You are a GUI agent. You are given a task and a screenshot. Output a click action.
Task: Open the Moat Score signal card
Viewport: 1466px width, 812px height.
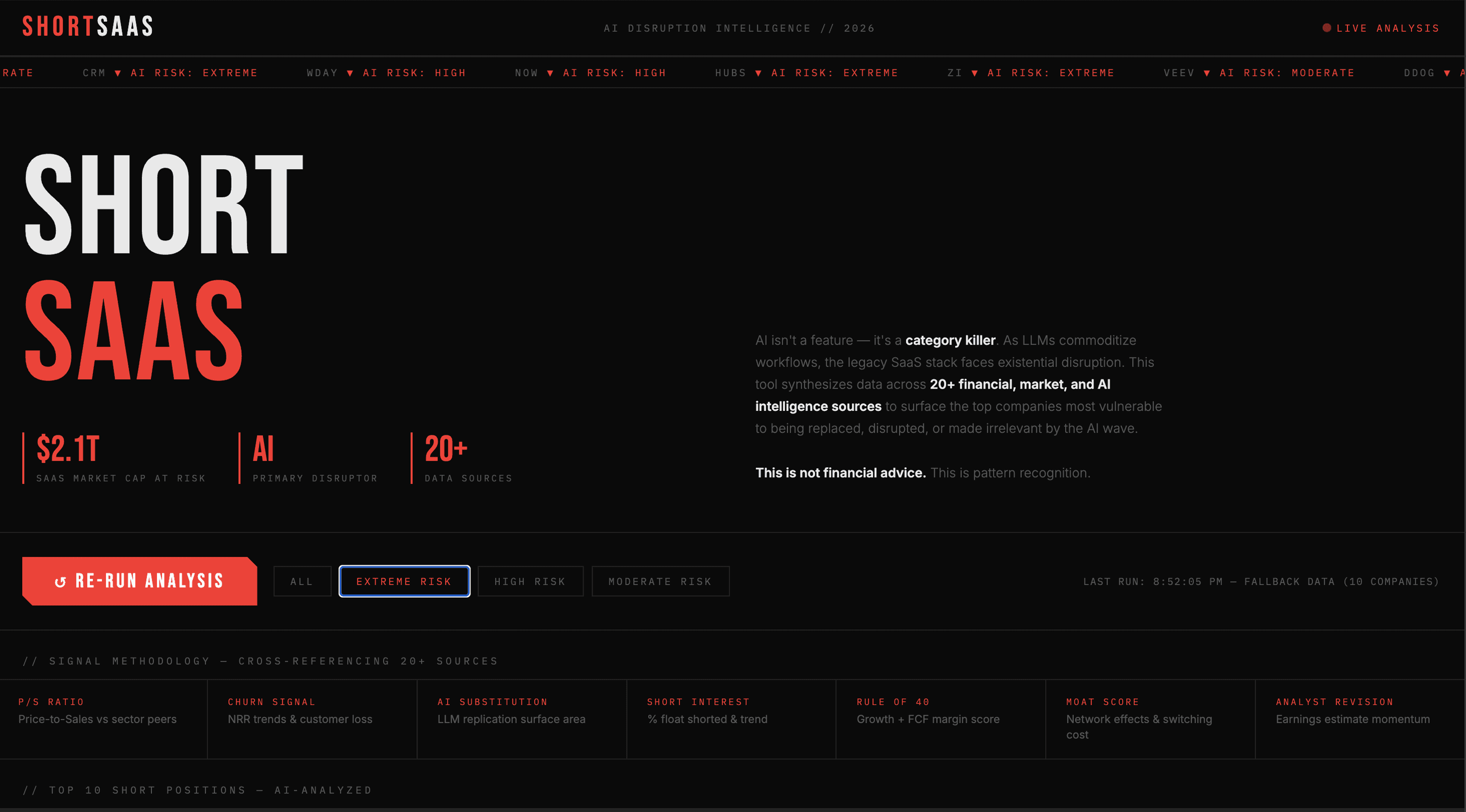(1149, 718)
